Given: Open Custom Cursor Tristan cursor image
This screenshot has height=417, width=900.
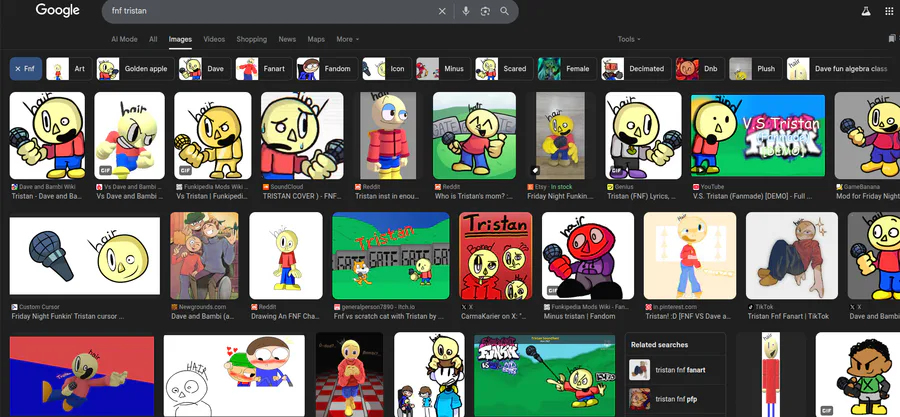Looking at the screenshot, I should [85, 256].
